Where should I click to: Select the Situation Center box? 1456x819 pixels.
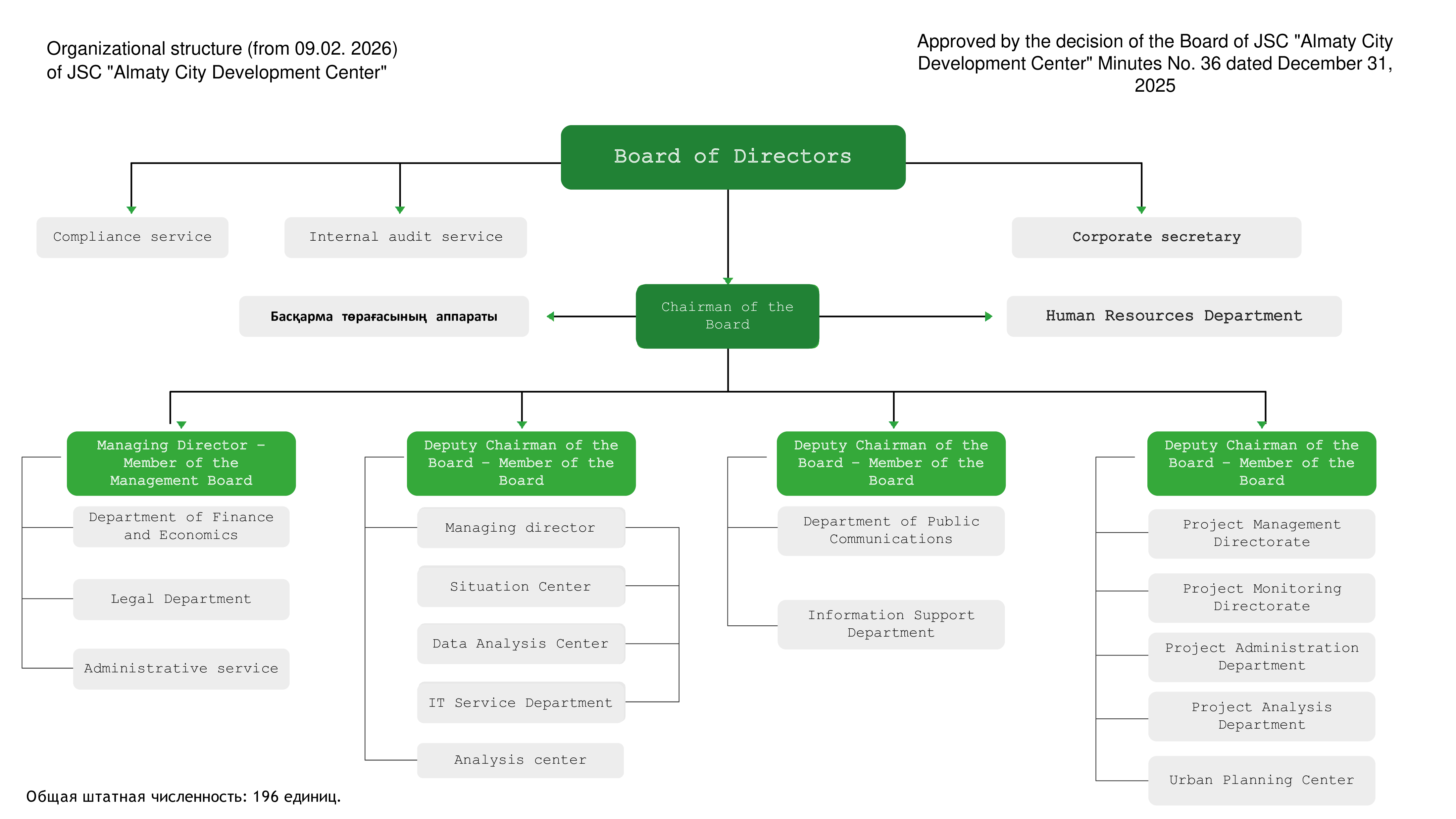pyautogui.click(x=521, y=586)
